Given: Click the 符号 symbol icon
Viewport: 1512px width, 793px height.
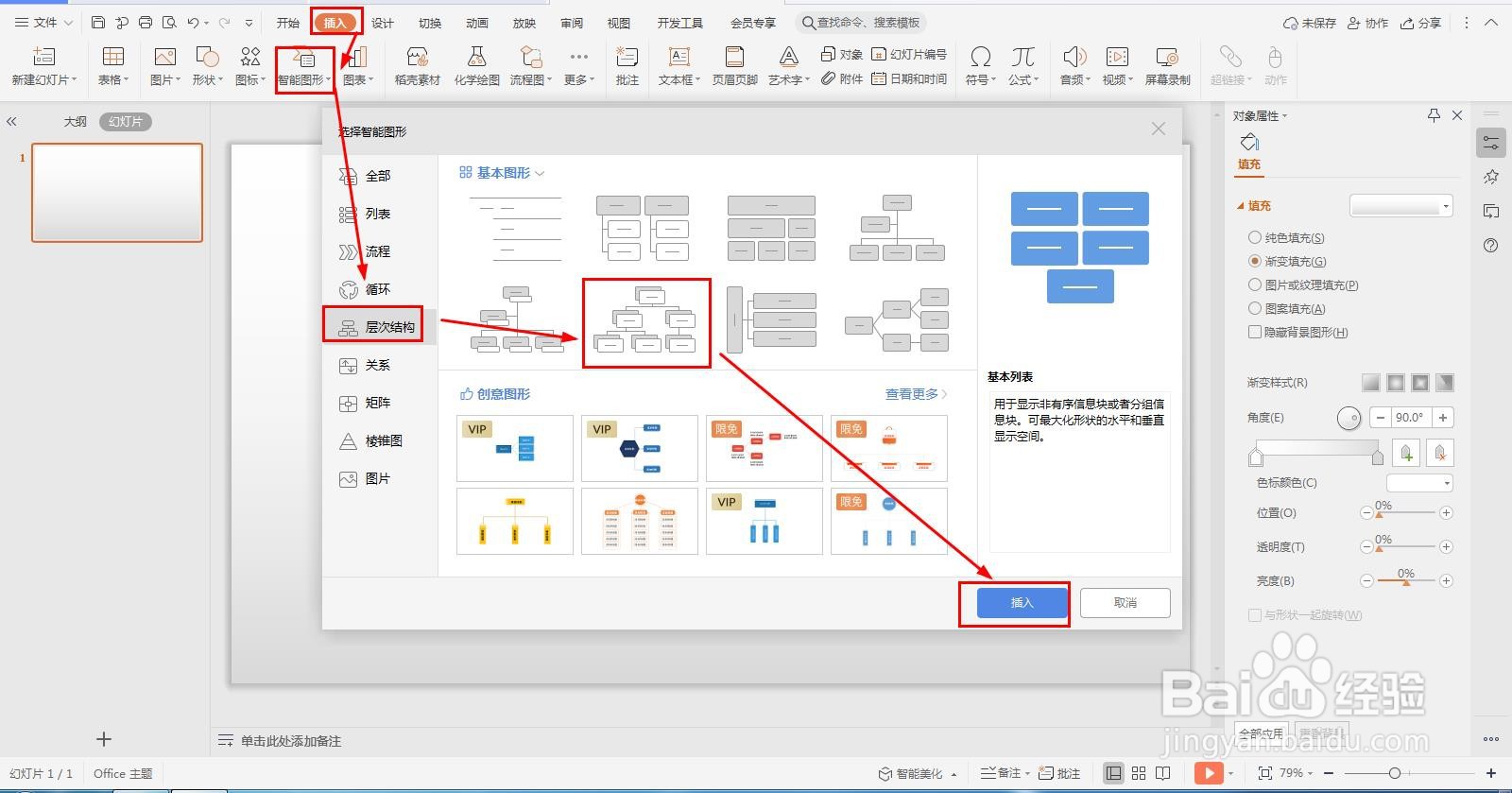Looking at the screenshot, I should tap(981, 58).
